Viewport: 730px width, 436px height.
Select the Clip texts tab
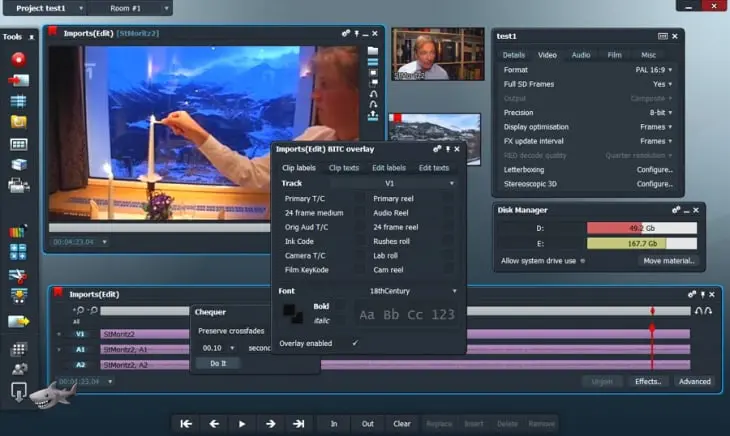(343, 168)
